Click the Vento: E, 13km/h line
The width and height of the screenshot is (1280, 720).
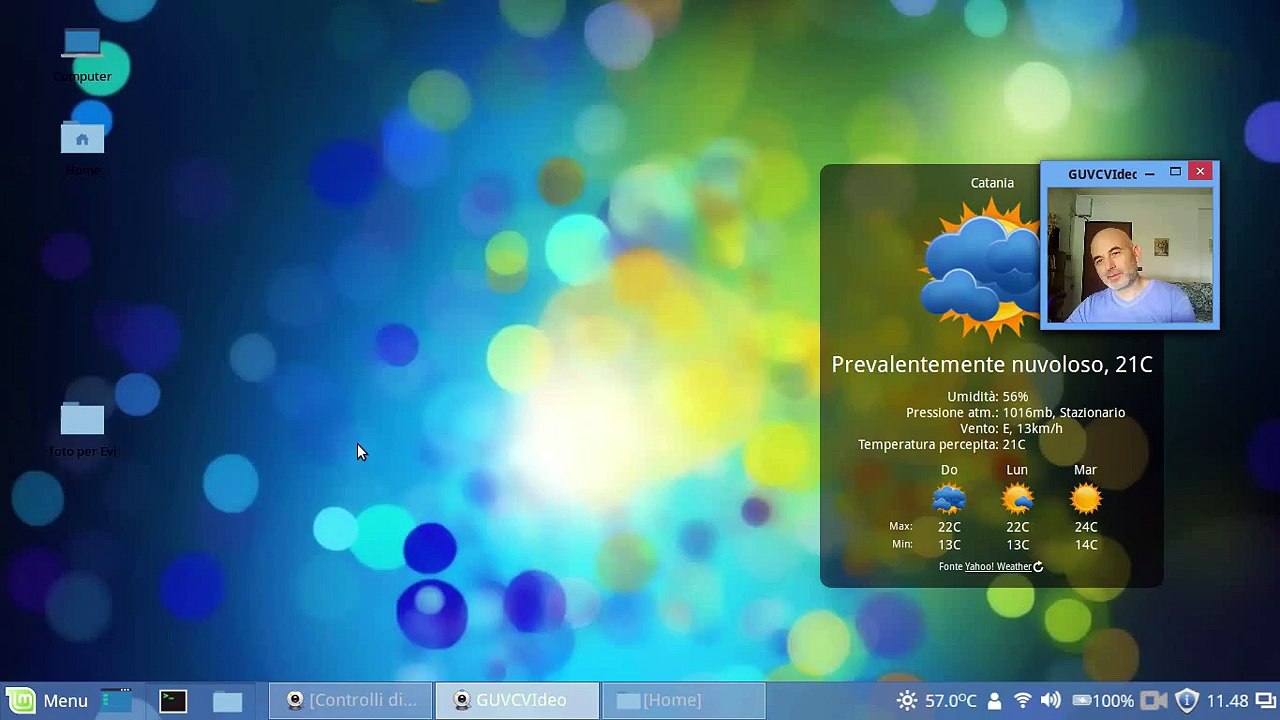tap(1011, 429)
